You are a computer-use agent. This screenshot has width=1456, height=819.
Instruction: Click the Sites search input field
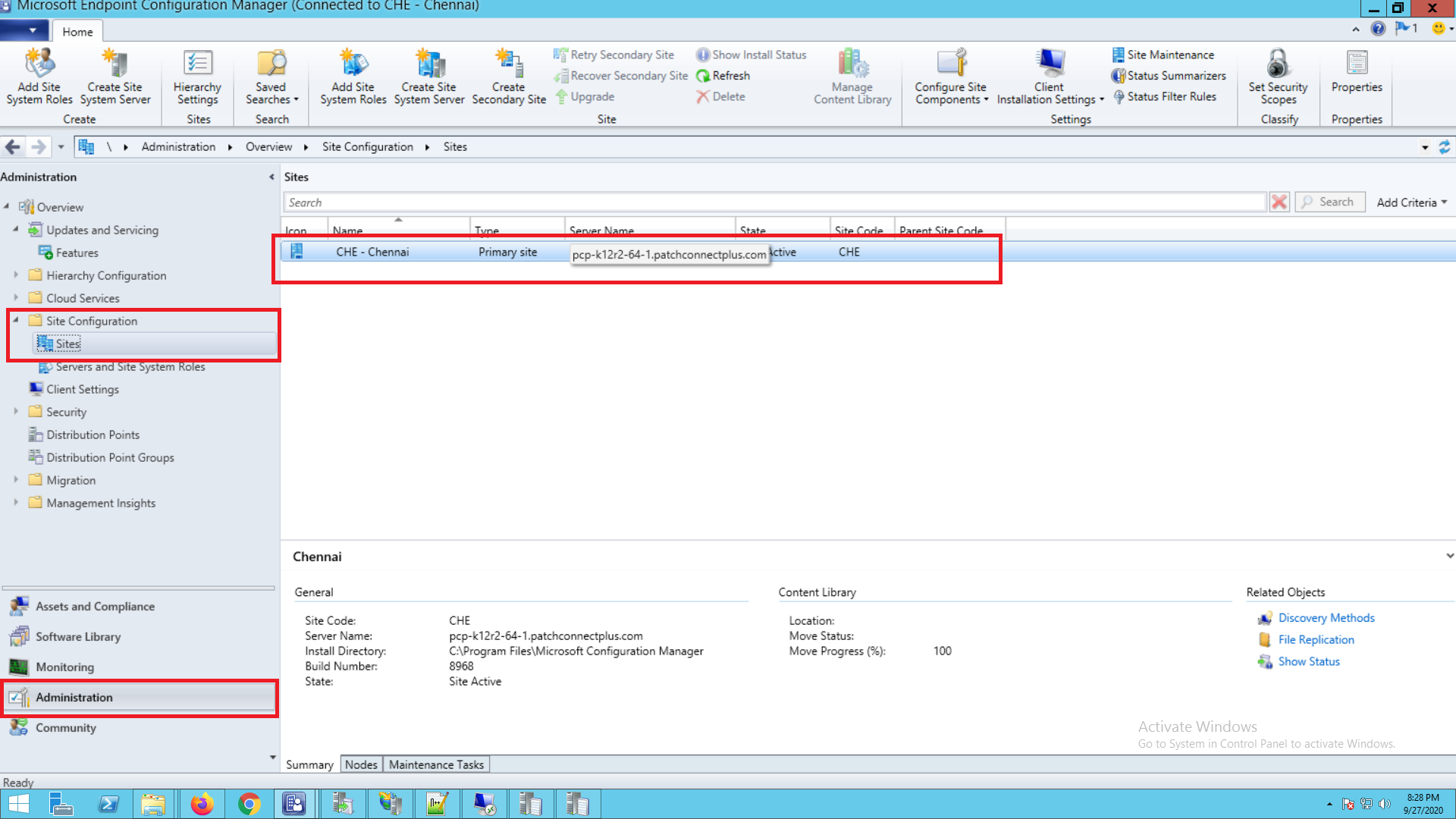click(773, 202)
